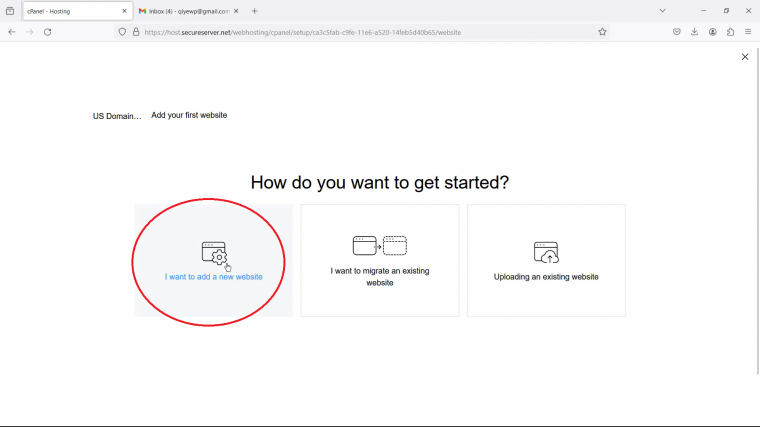This screenshot has height=427, width=760.
Task: Click the new website gear icon
Action: (214, 253)
